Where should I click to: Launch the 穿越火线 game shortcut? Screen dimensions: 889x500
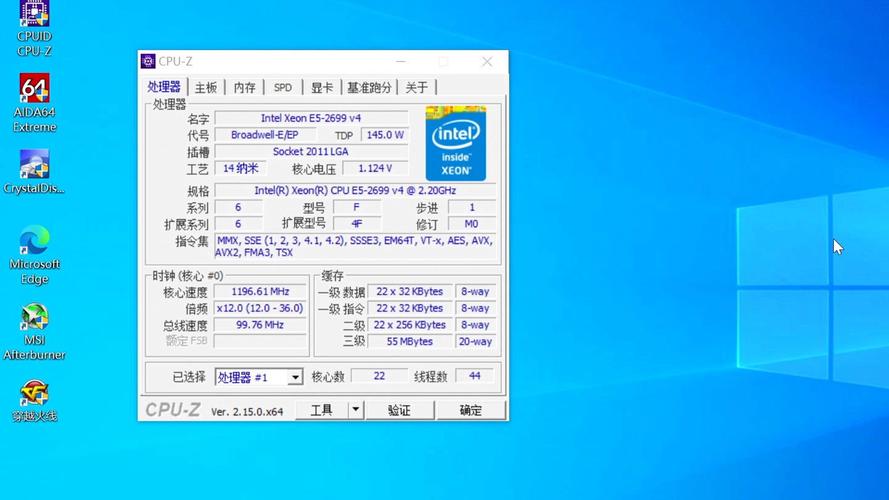coord(34,401)
